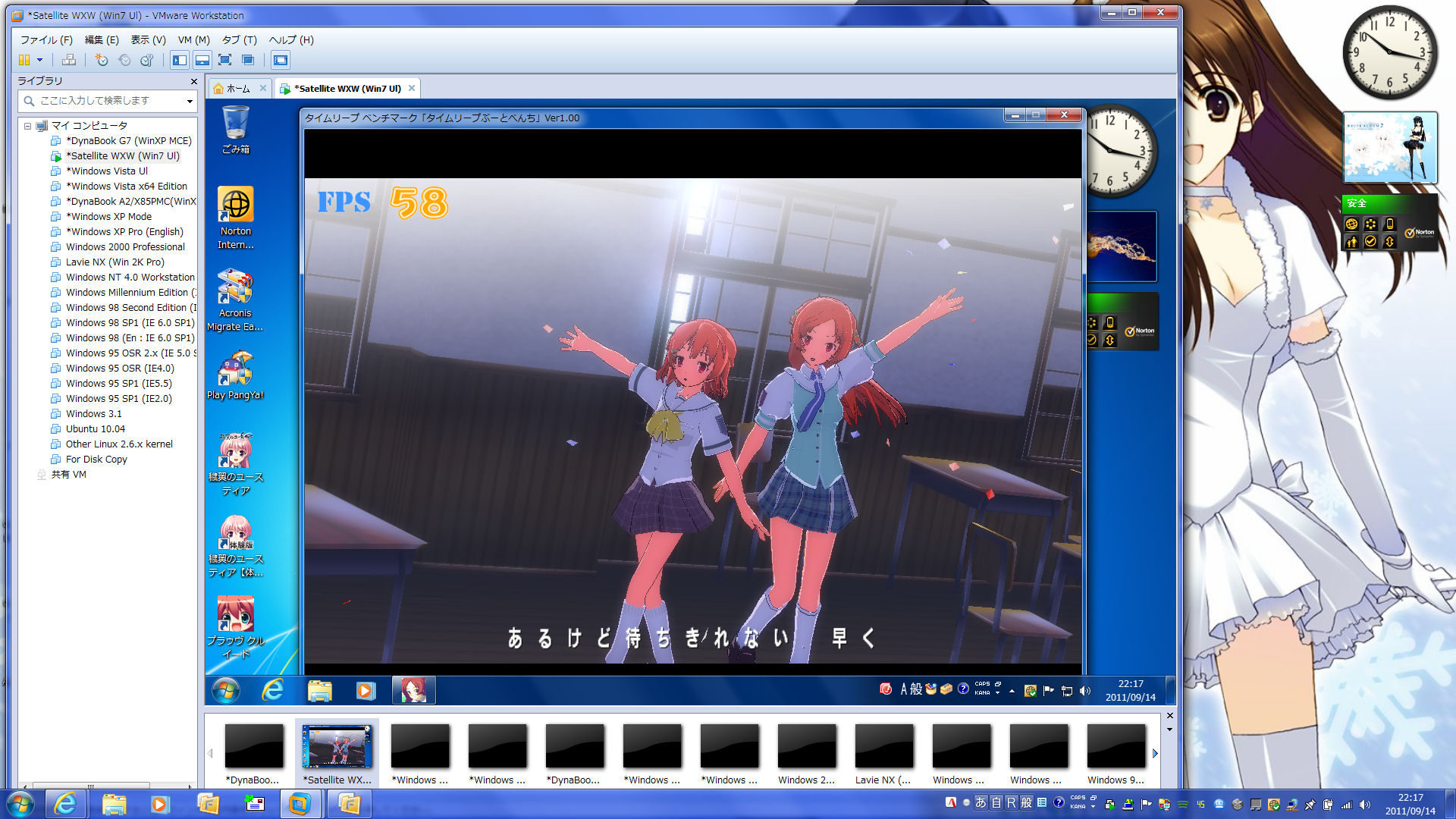The height and width of the screenshot is (819, 1456).
Task: Launch Play PangYa! guest shortcut
Action: click(x=235, y=375)
